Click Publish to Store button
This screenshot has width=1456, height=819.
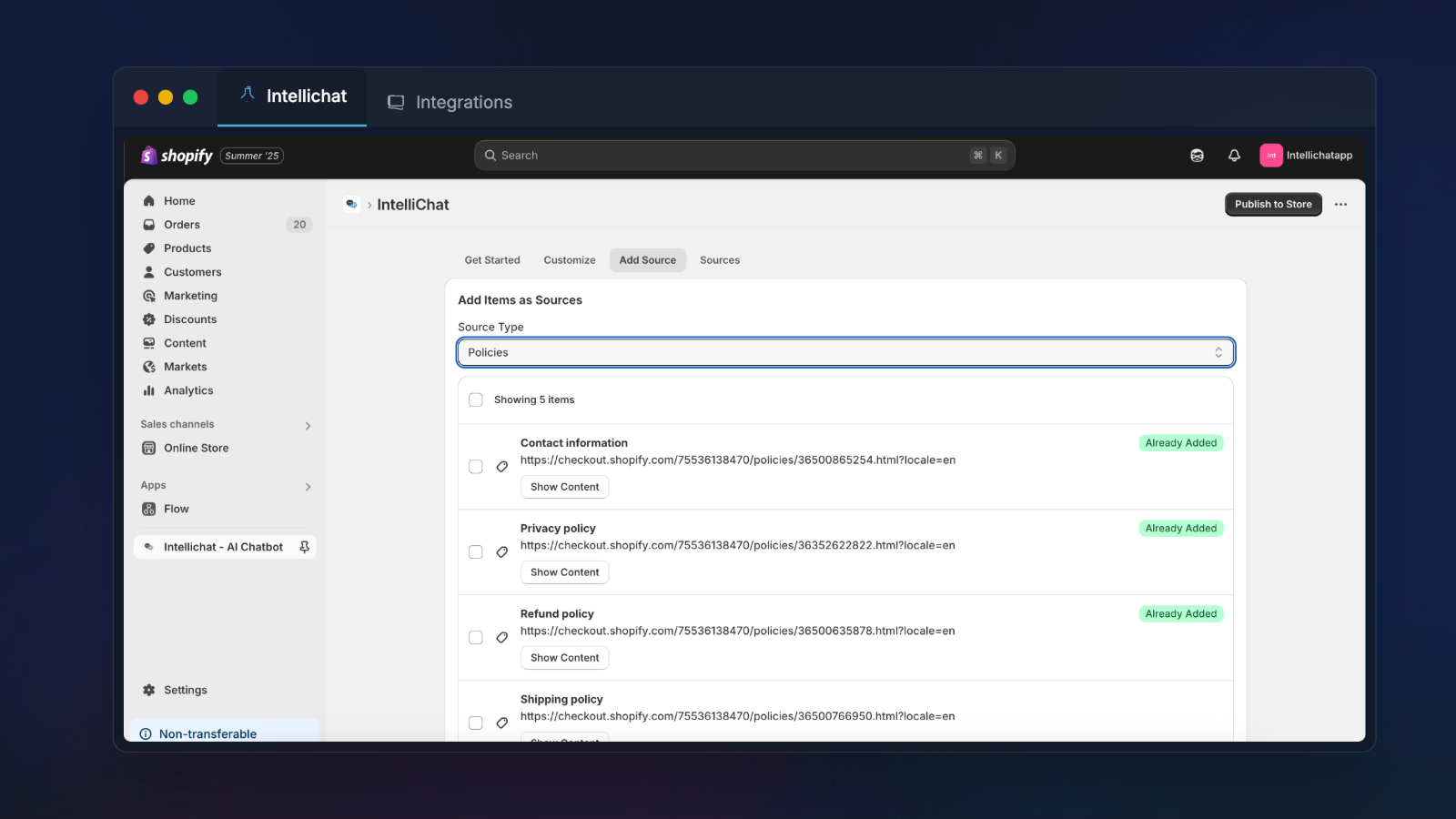click(x=1273, y=205)
